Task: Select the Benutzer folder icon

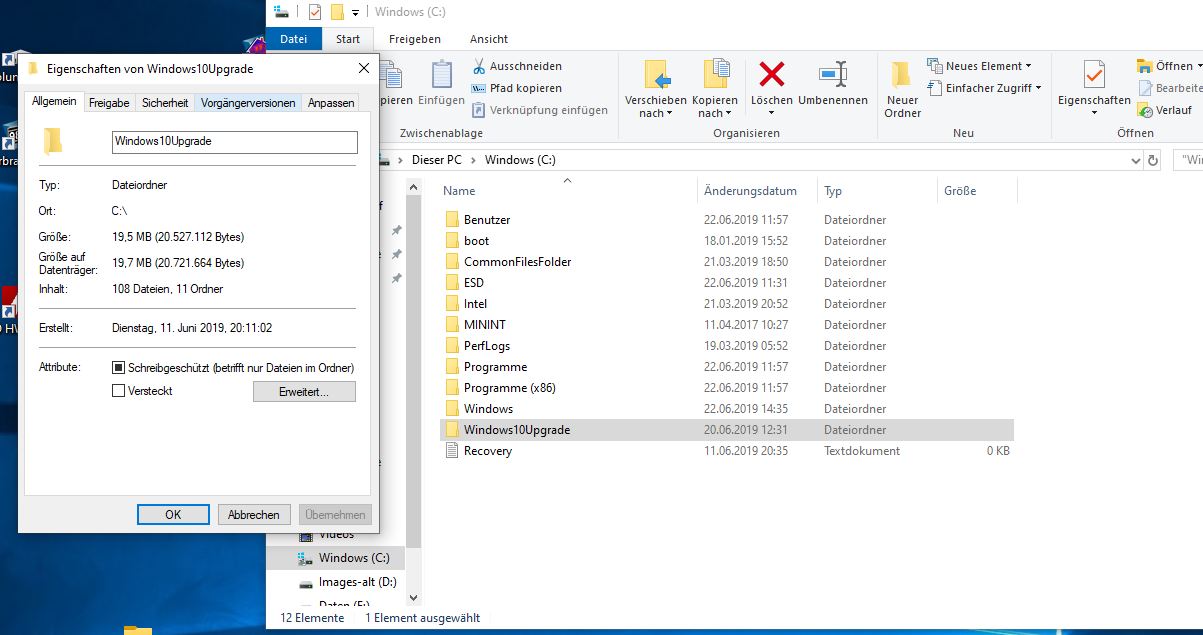Action: 451,219
